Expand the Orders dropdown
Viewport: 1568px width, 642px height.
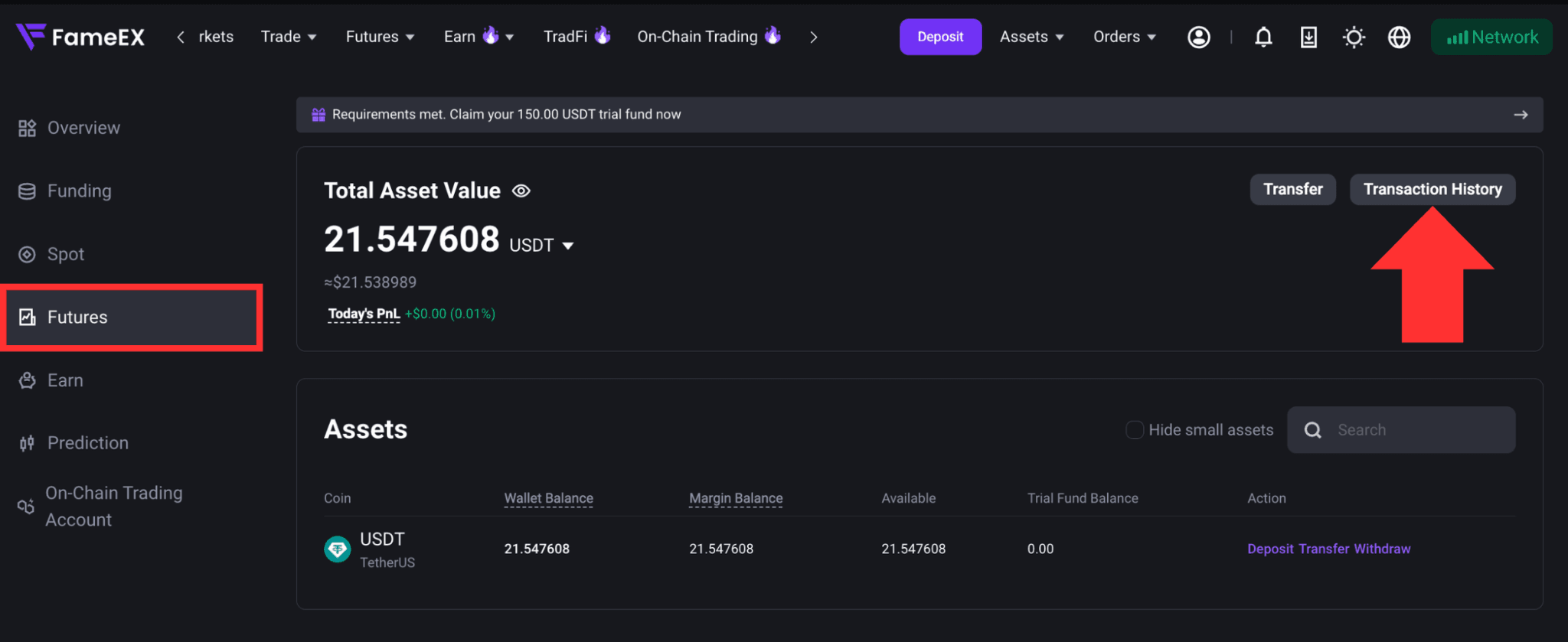tap(1125, 37)
